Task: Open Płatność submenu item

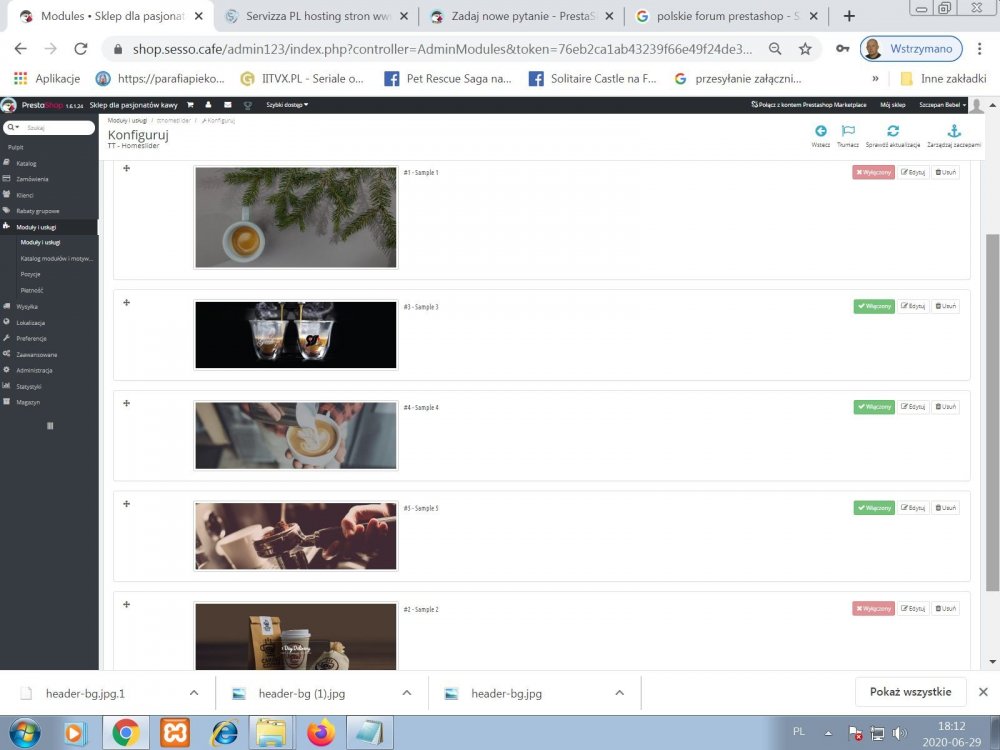Action: point(32,290)
